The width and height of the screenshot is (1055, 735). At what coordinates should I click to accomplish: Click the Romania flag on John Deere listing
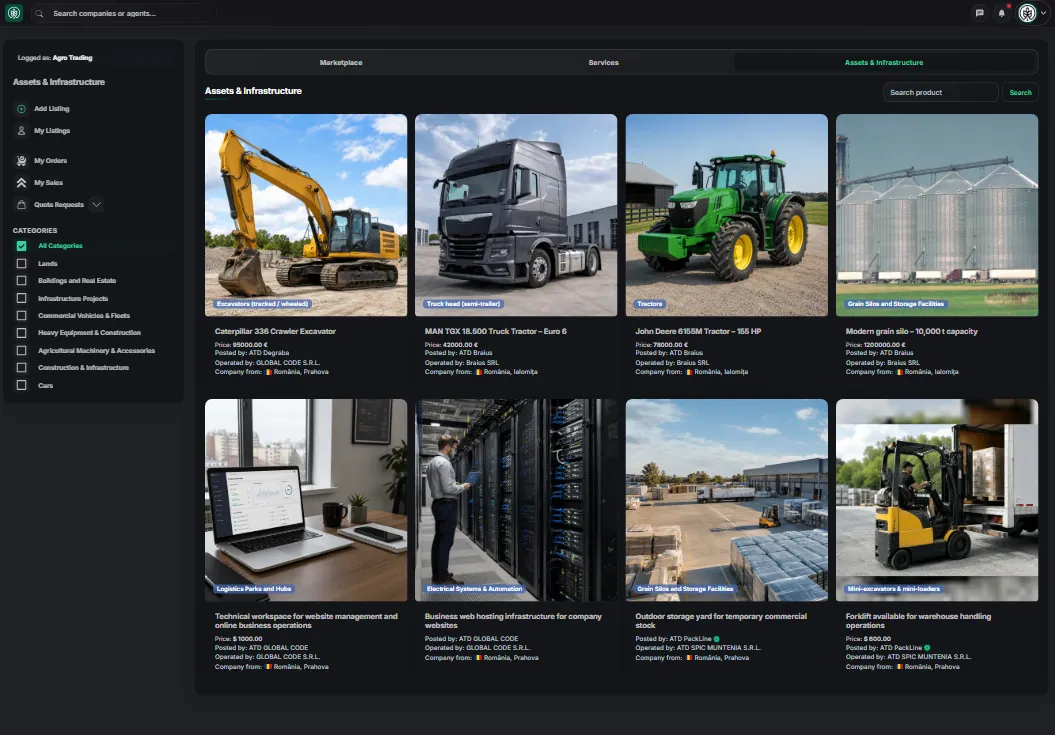click(689, 372)
